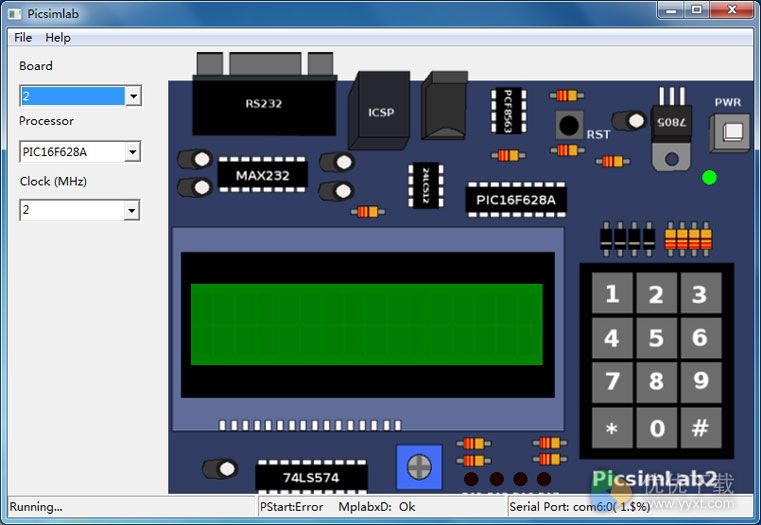761x525 pixels.
Task: Click the Running status text
Action: pyautogui.click(x=36, y=507)
